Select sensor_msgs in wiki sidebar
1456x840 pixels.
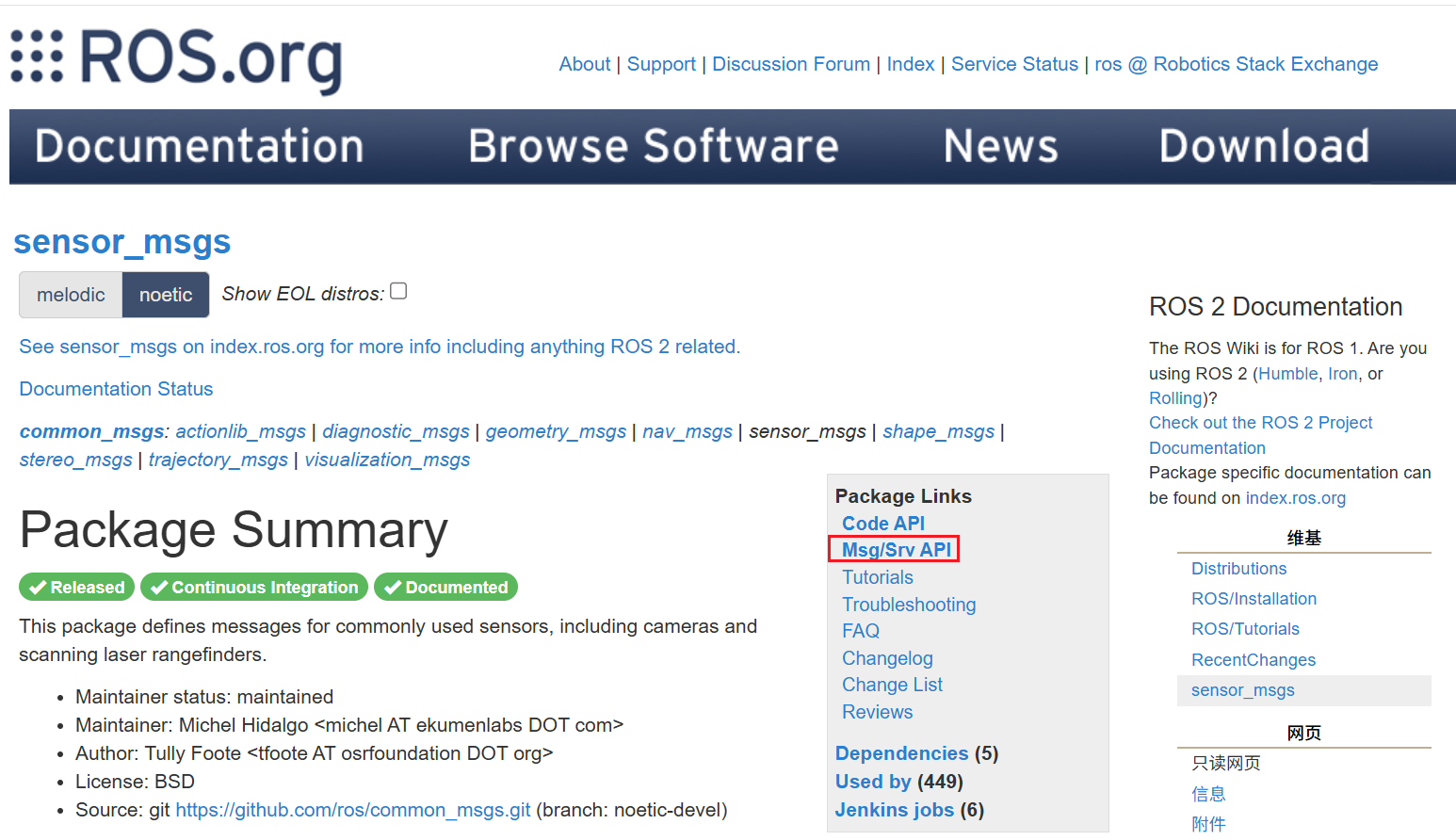[x=1242, y=690]
